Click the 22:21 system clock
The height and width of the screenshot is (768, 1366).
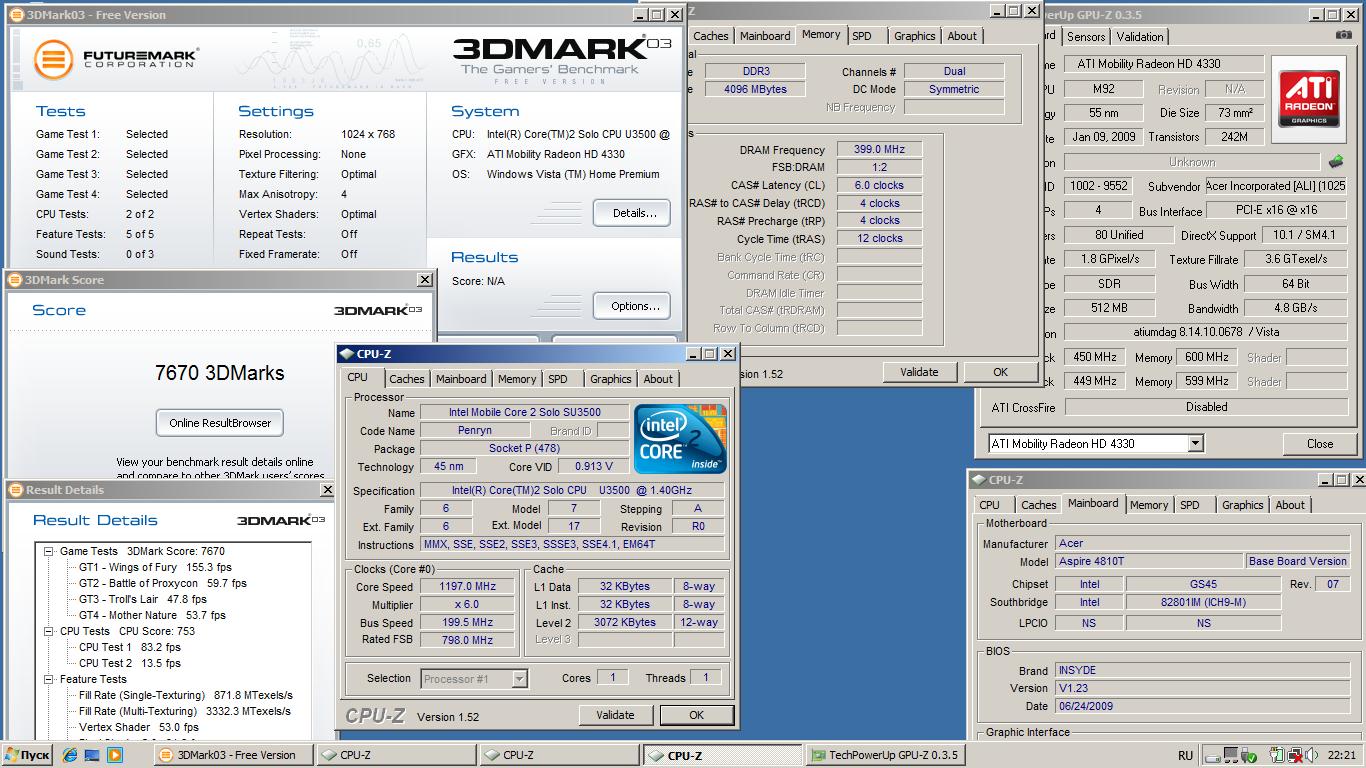point(1342,755)
